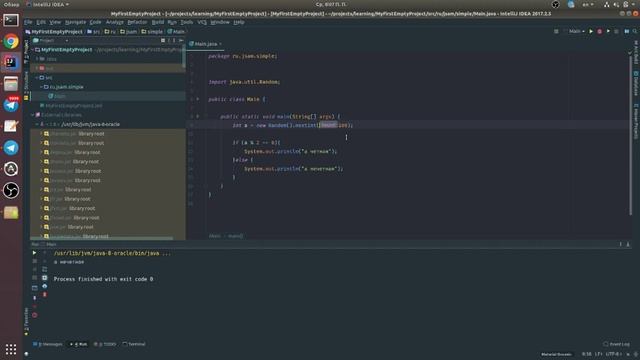The image size is (640, 360).
Task: Rerun Main in Run tool window
Action: [34, 253]
